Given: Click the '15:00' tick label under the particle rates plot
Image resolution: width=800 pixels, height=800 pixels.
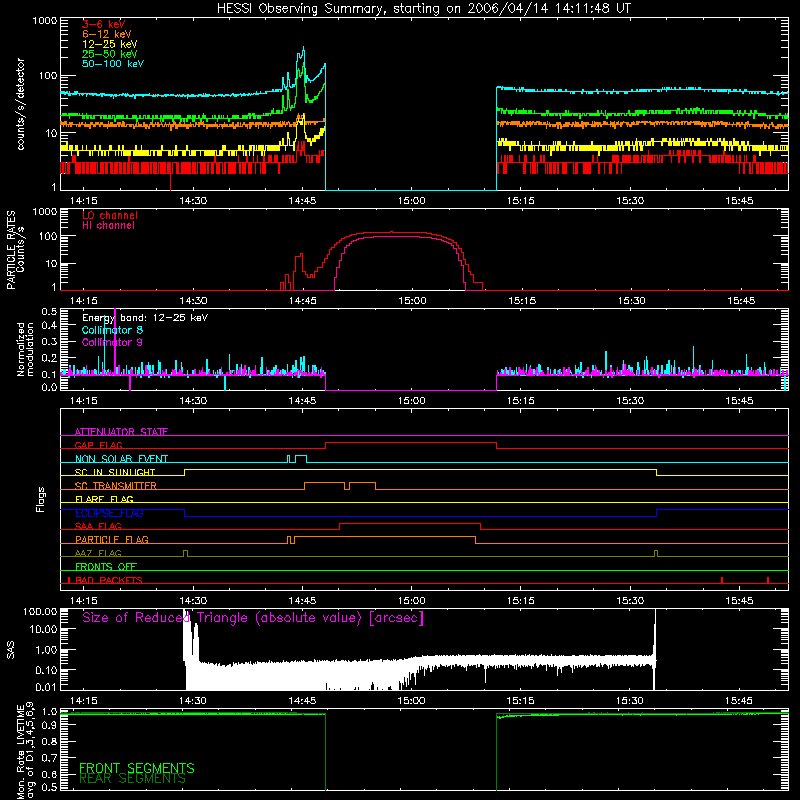Looking at the screenshot, I should (412, 301).
